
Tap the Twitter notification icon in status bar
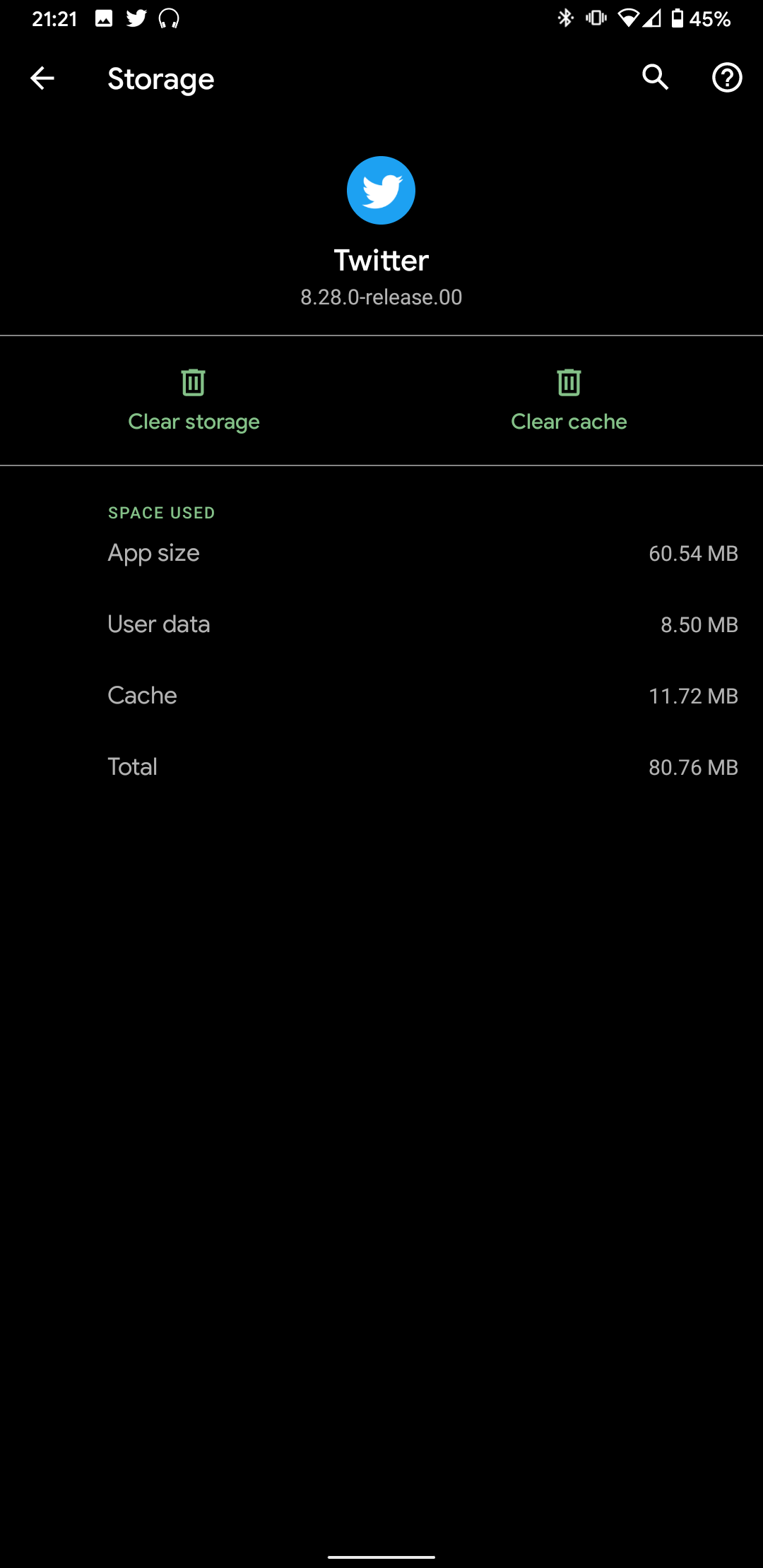tap(136, 18)
